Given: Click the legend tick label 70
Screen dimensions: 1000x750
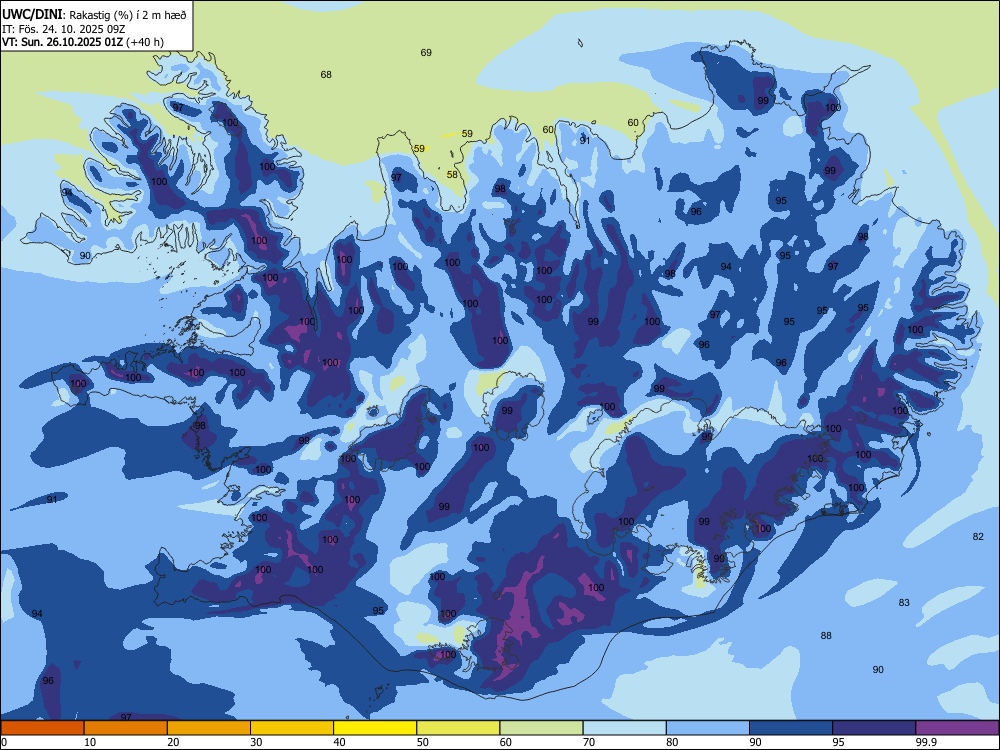Looking at the screenshot, I should coord(589,742).
